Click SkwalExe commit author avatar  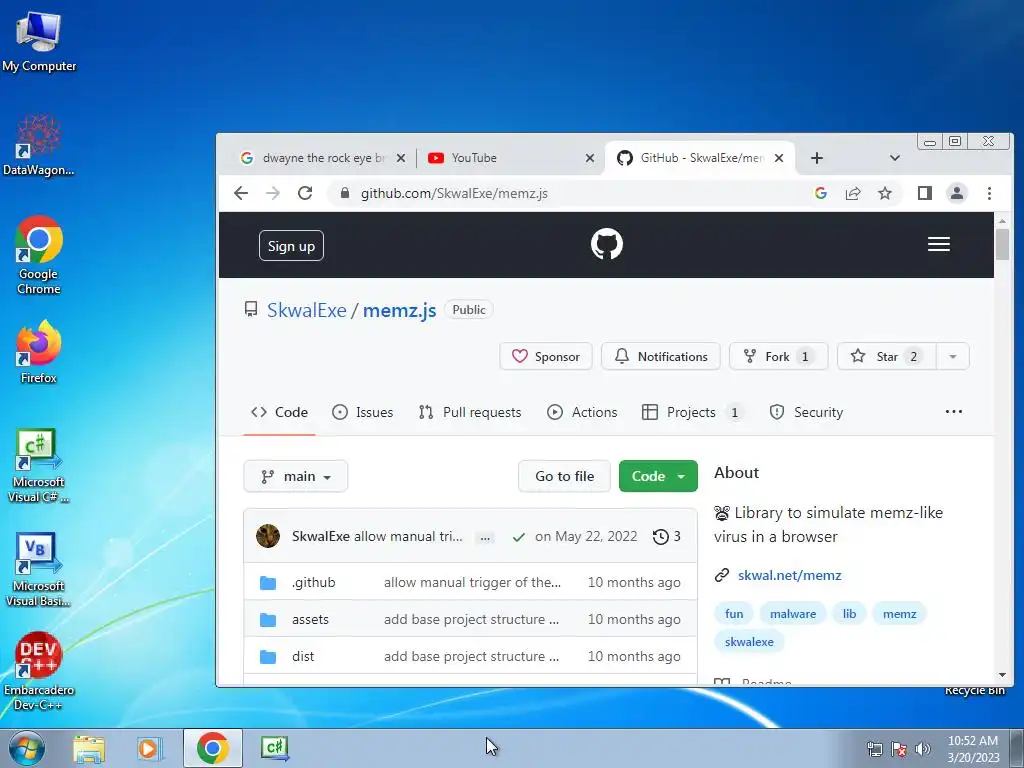[268, 536]
